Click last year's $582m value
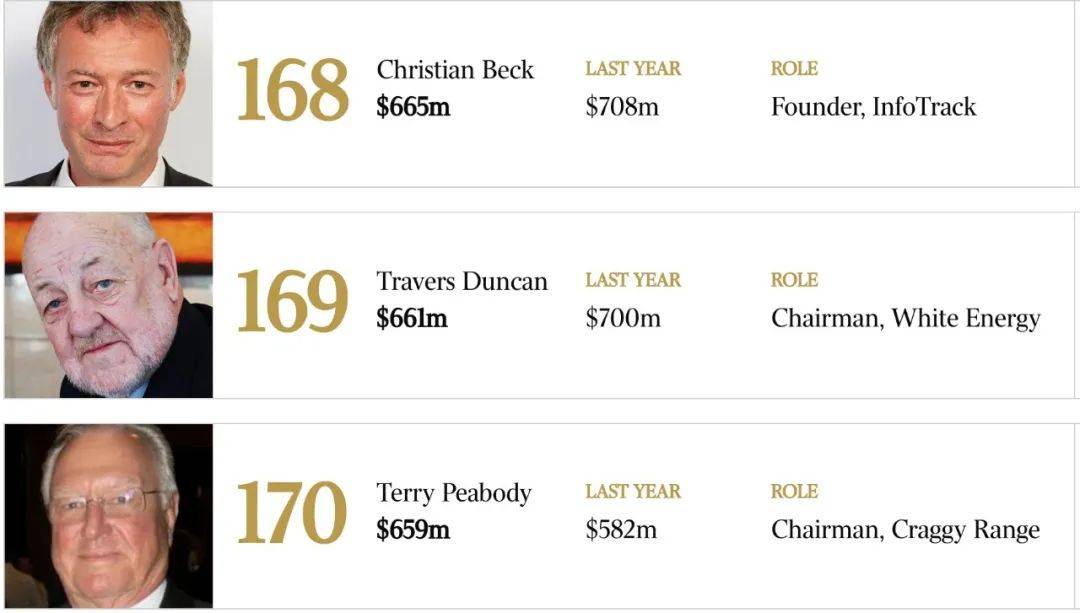Image resolution: width=1080 pixels, height=613 pixels. tap(621, 530)
